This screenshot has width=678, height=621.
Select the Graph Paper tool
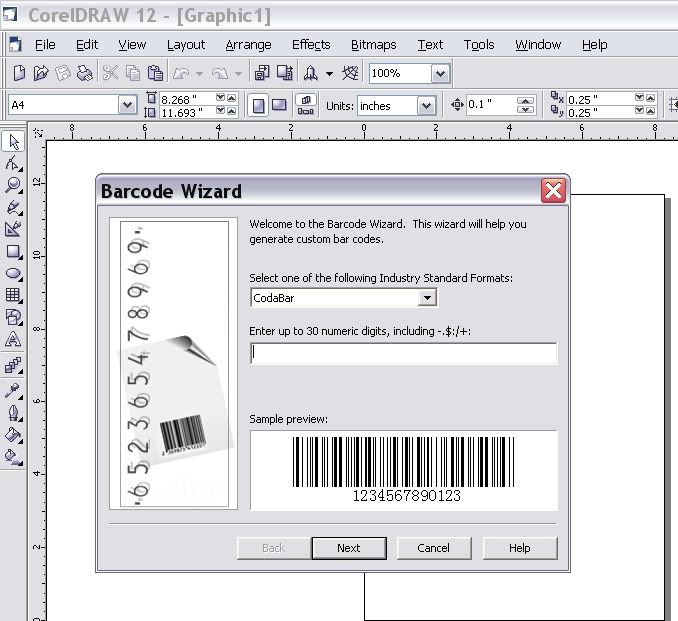[13, 295]
